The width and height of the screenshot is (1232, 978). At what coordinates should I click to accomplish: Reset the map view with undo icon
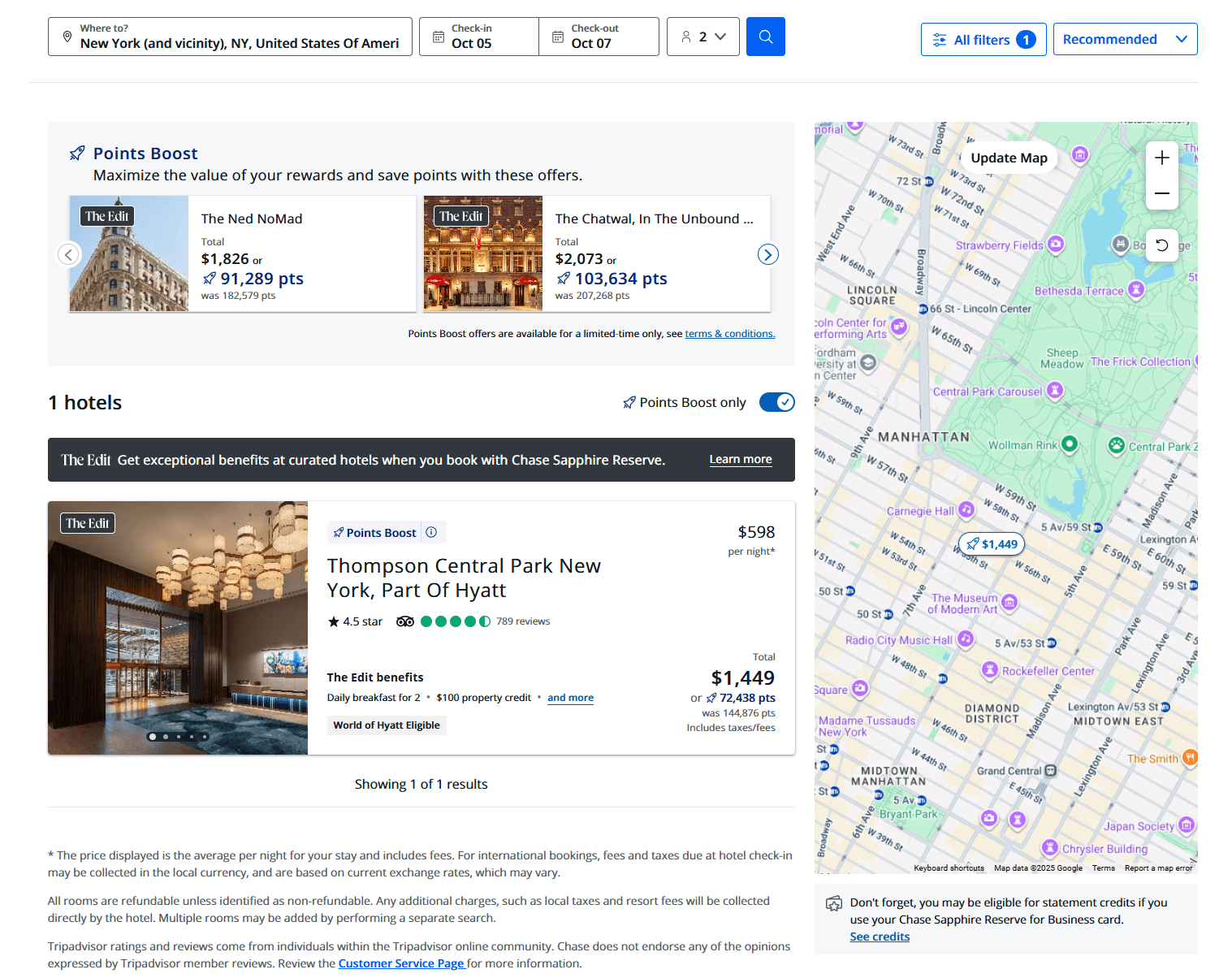pyautogui.click(x=1161, y=245)
